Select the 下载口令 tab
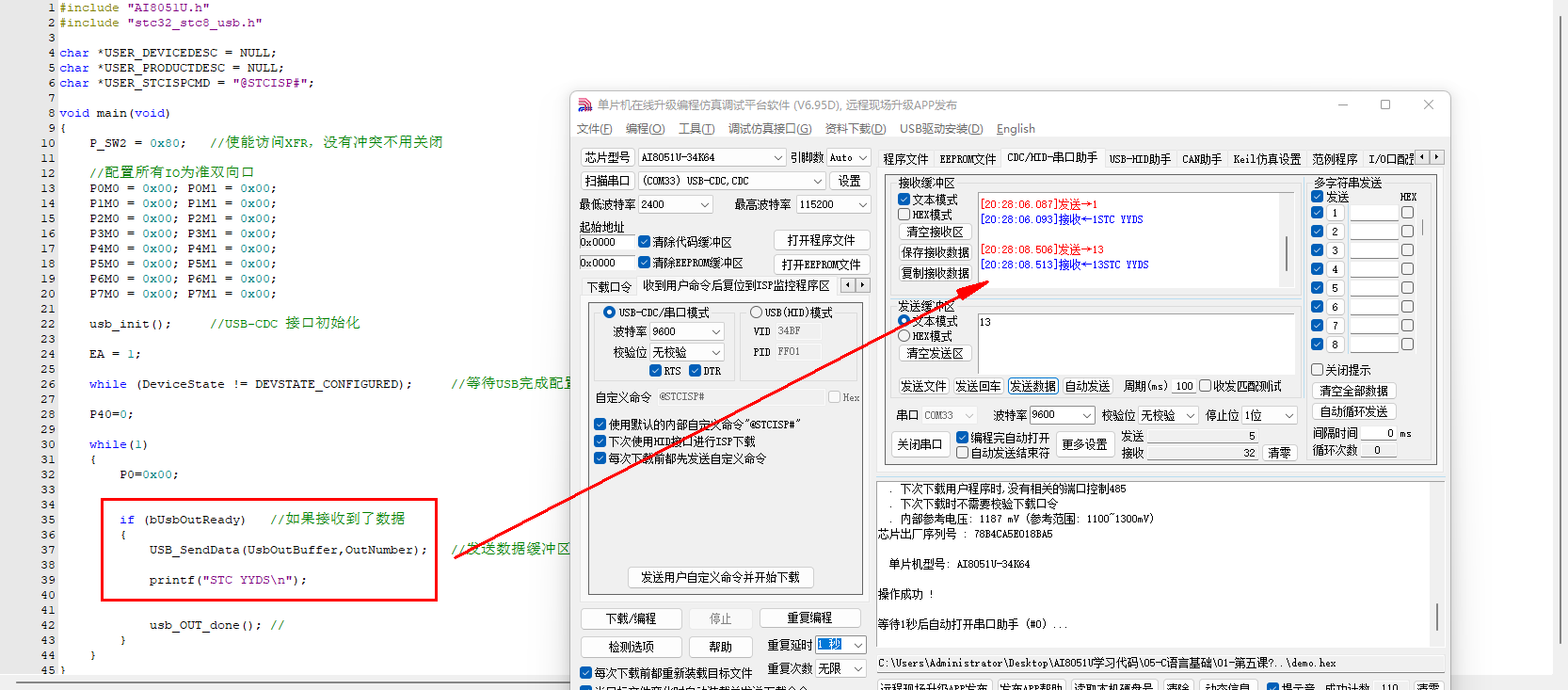1568x690 pixels. tap(609, 286)
